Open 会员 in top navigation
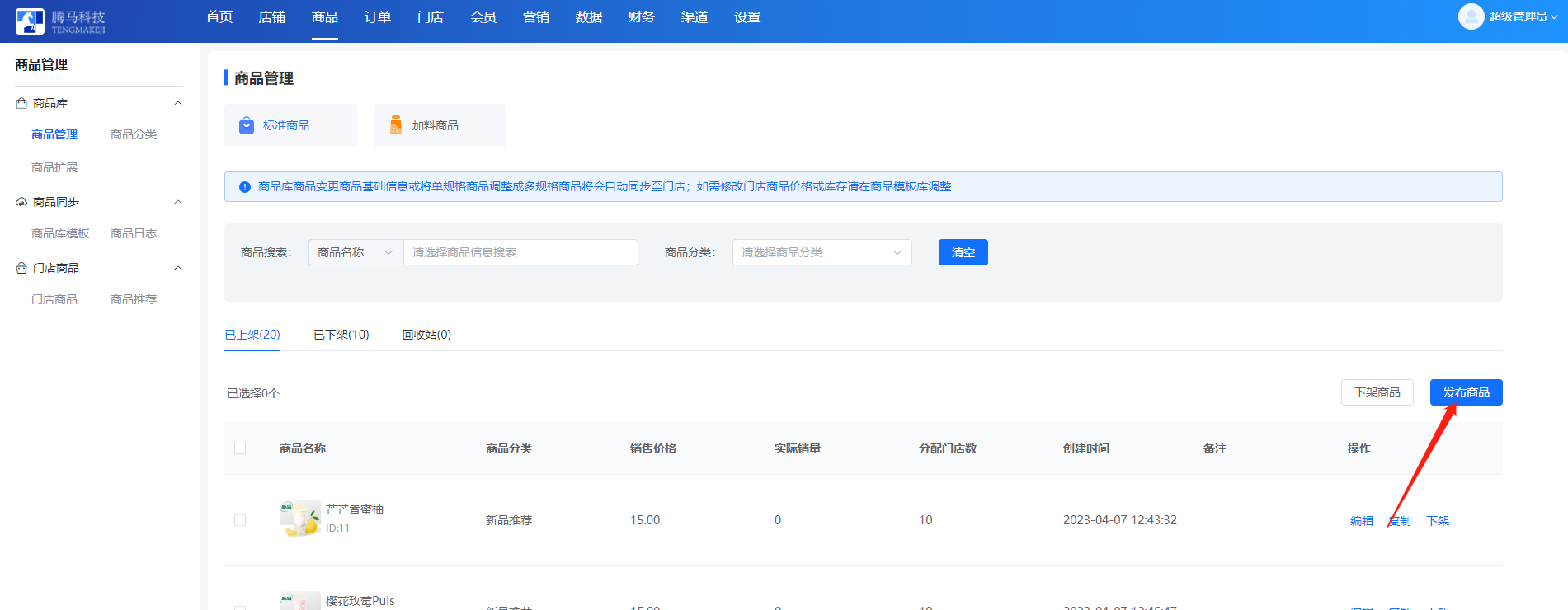 (483, 17)
